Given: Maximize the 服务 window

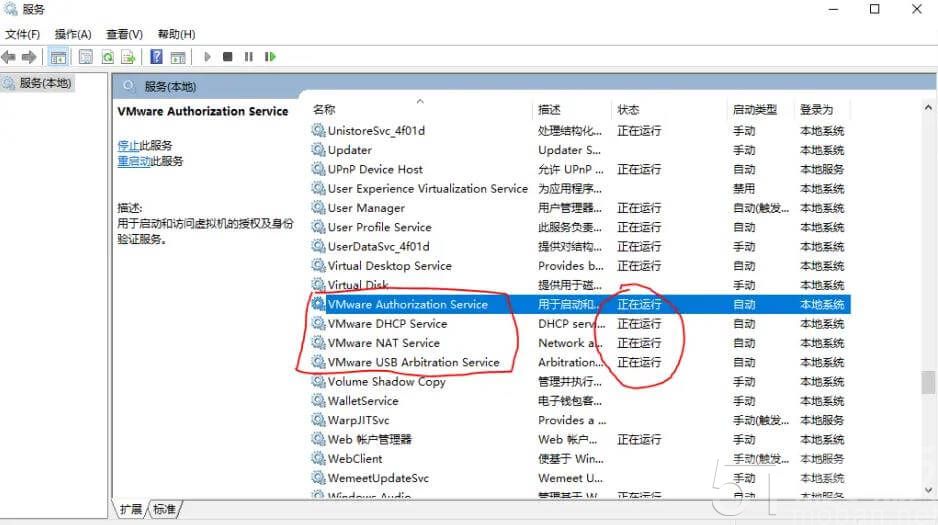Looking at the screenshot, I should coord(875,9).
